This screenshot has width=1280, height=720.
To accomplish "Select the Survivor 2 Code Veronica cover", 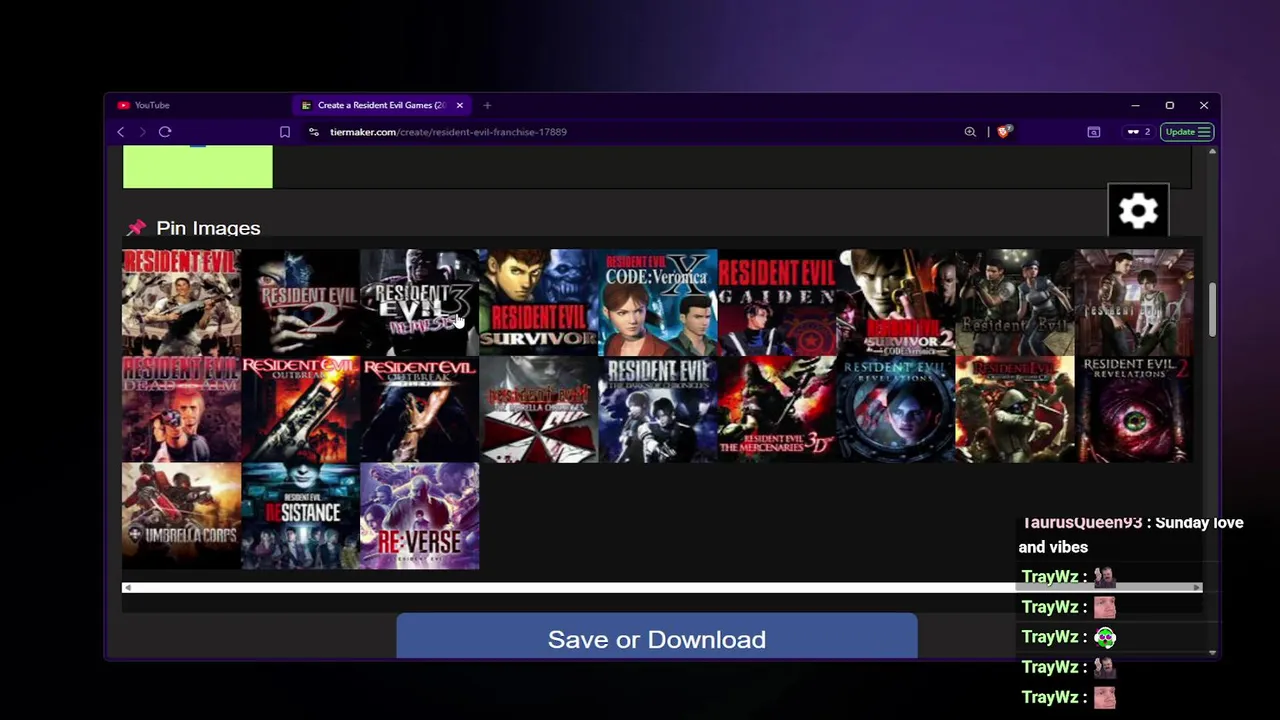I will tap(895, 303).
